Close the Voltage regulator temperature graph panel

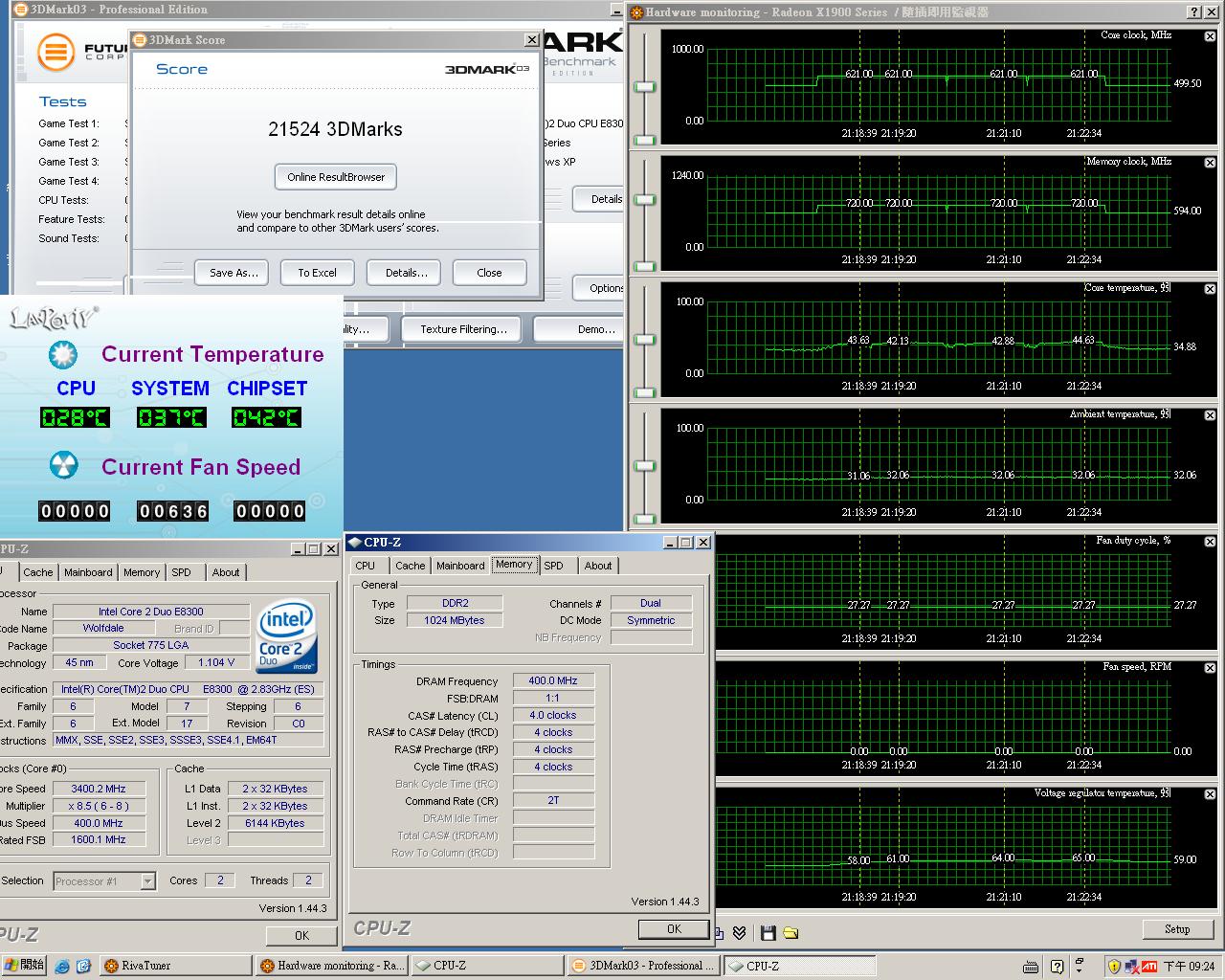[x=1210, y=794]
